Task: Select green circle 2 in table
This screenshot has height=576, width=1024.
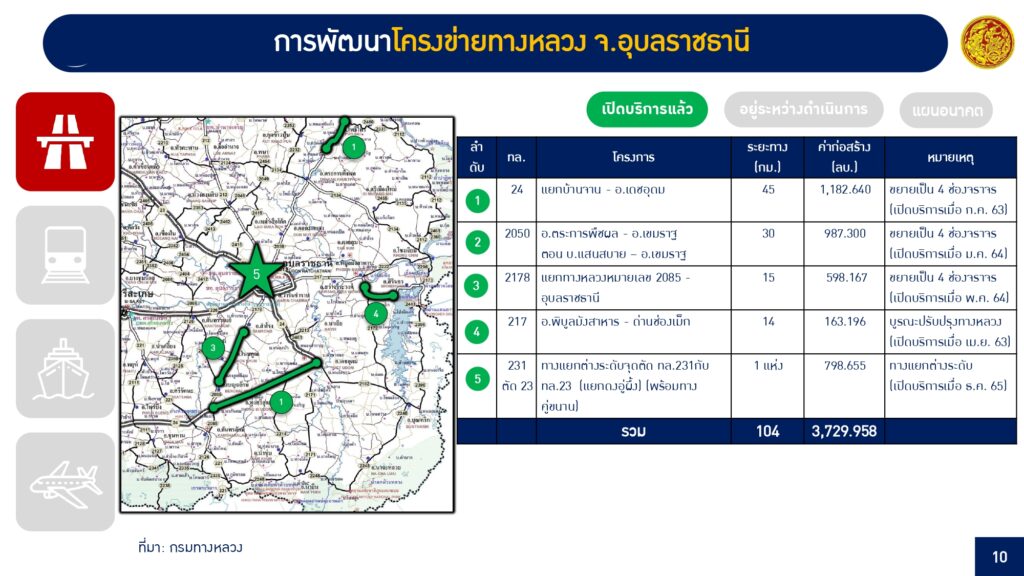Action: [x=477, y=243]
